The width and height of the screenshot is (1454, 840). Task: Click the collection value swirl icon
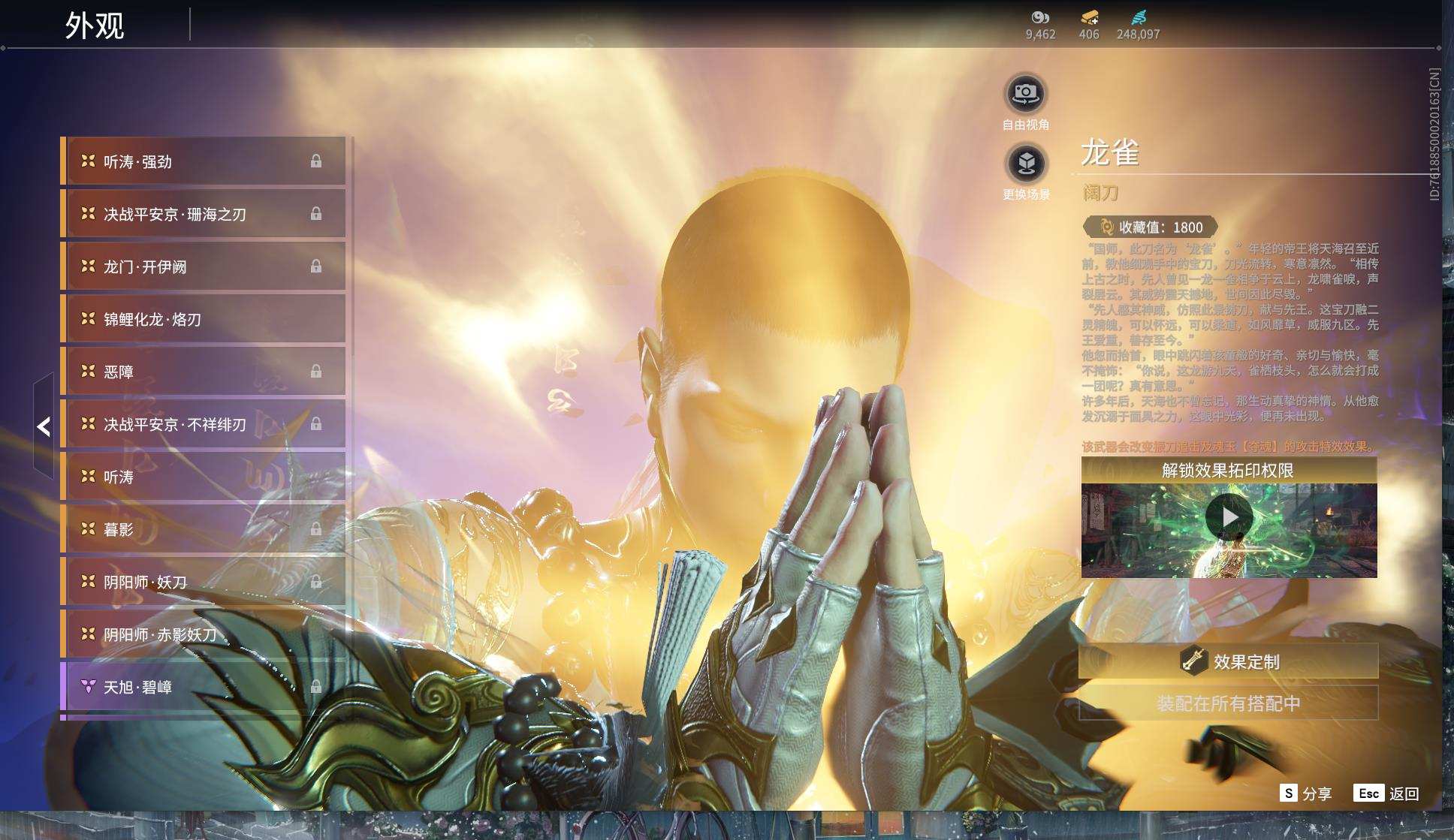(x=1106, y=227)
